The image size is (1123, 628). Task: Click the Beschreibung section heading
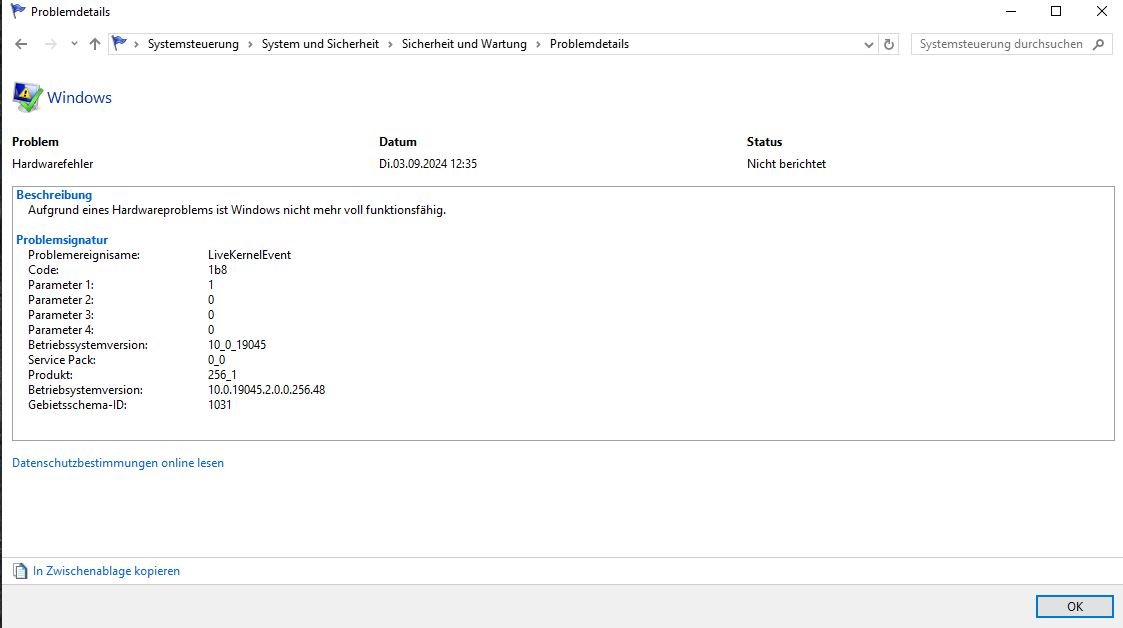tap(54, 195)
